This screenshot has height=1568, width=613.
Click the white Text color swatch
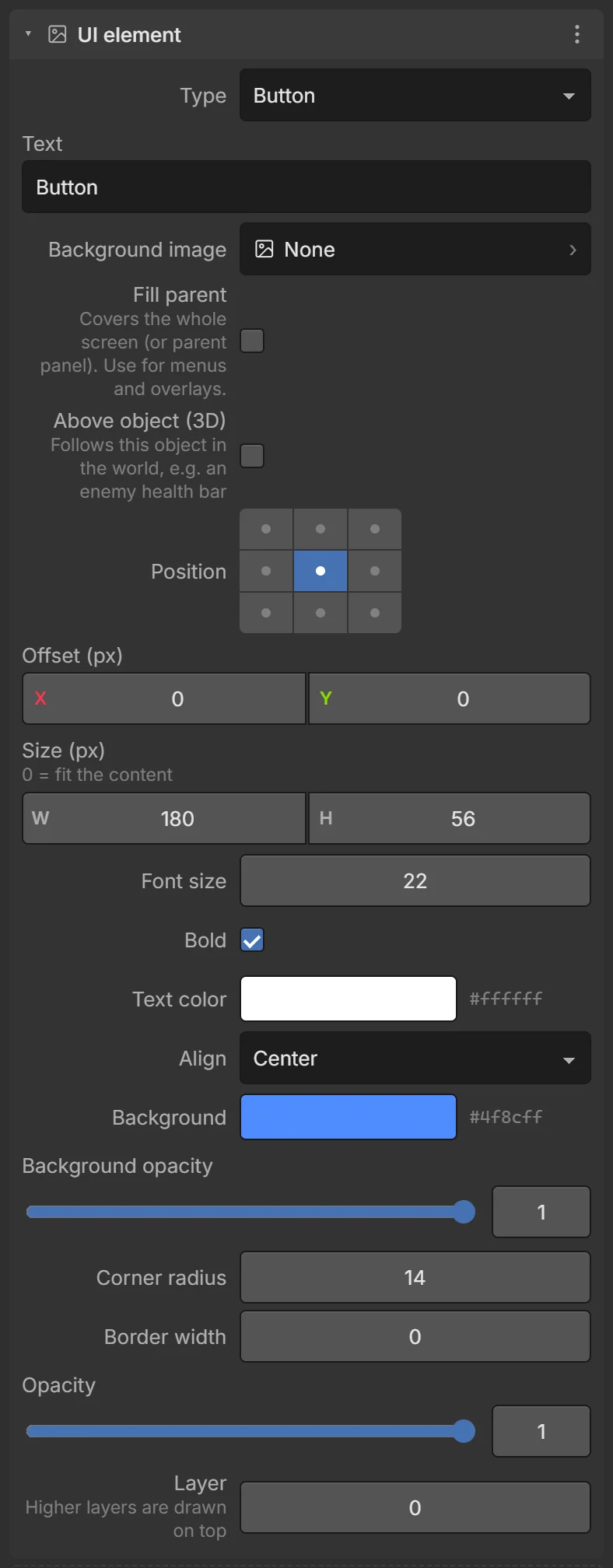(x=349, y=999)
